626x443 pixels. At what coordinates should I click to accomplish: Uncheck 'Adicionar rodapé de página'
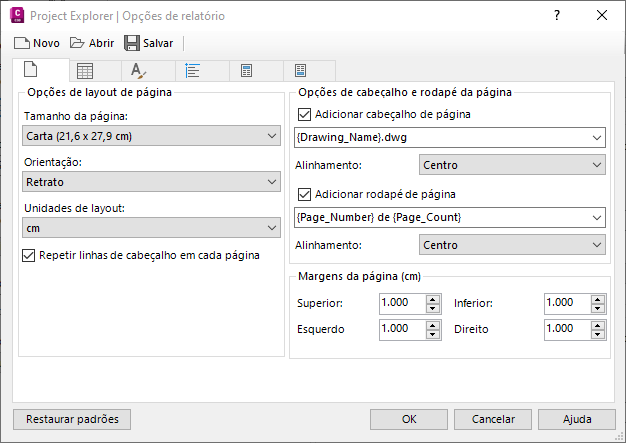305,195
